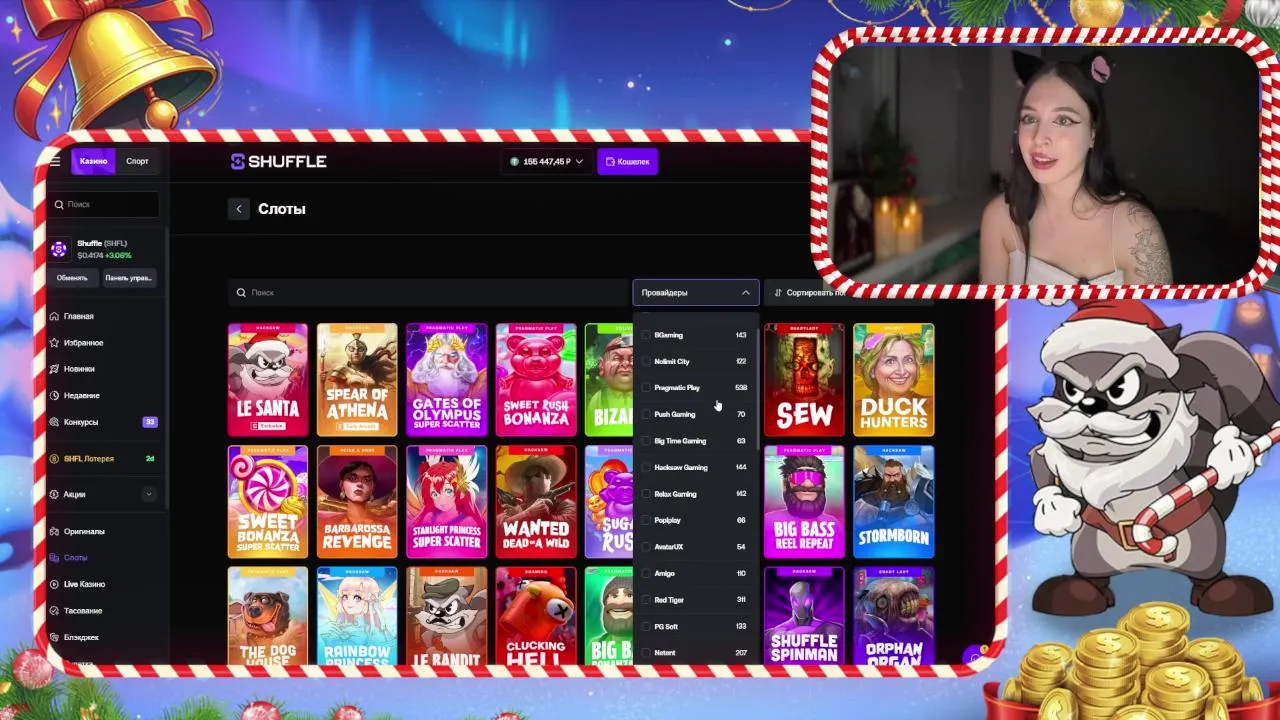Image resolution: width=1280 pixels, height=720 pixels.
Task: Open the Wanted Dead or a Wild thumbnail
Action: pyautogui.click(x=536, y=501)
